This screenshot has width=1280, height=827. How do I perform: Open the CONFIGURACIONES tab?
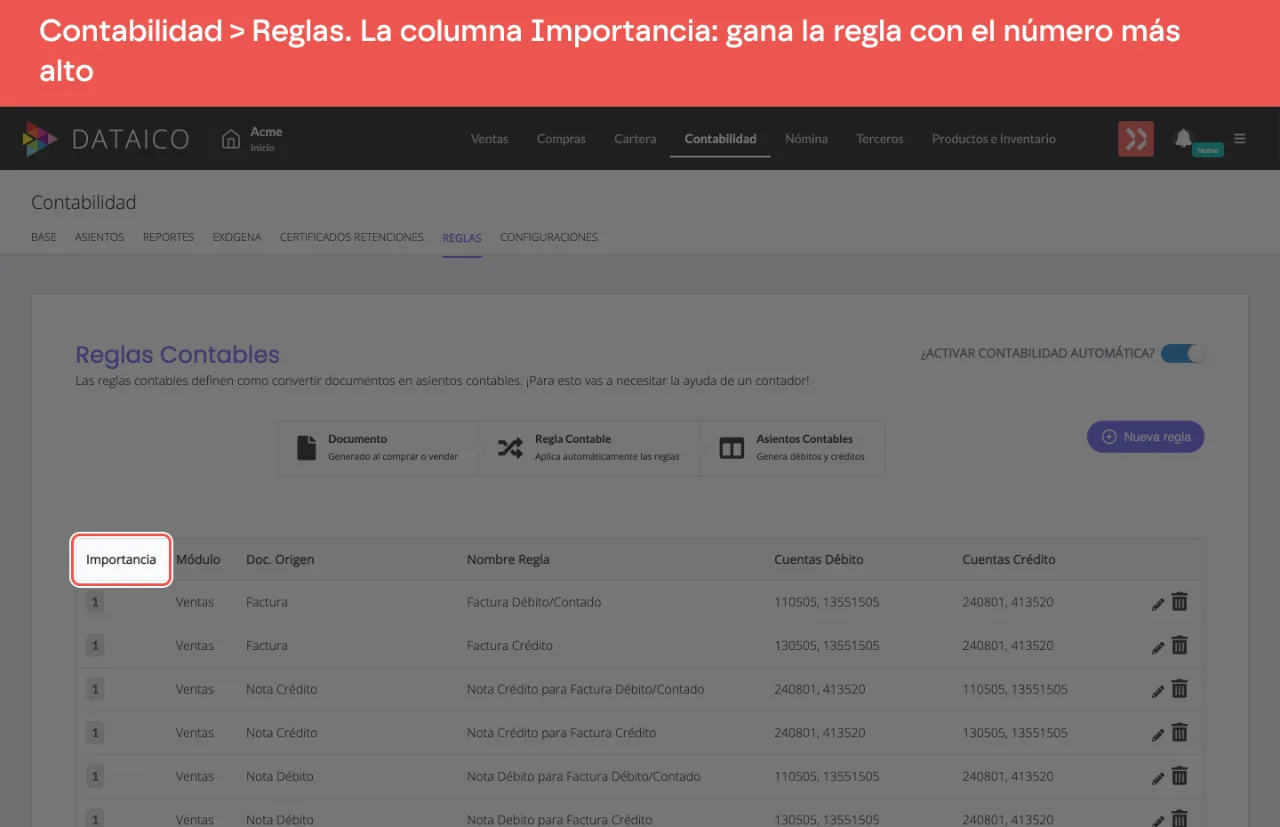pyautogui.click(x=549, y=237)
